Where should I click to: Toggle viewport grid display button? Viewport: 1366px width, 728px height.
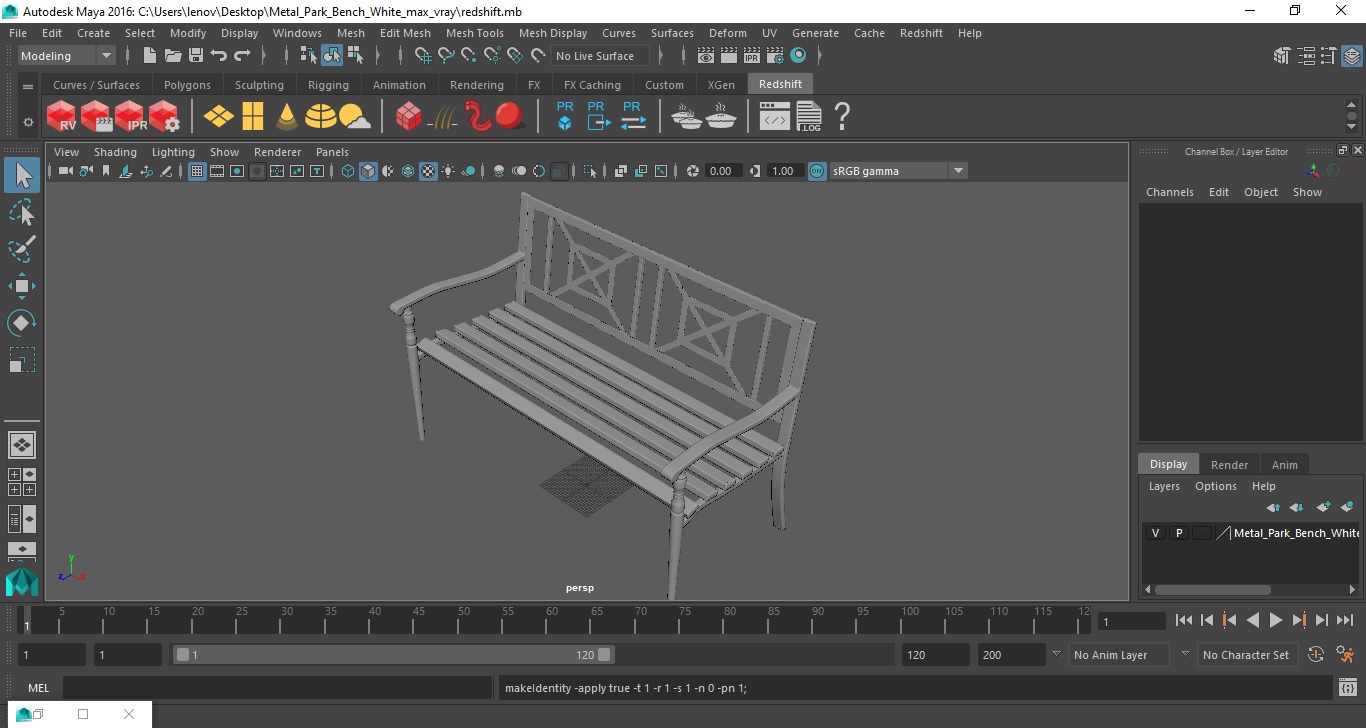pyautogui.click(x=197, y=171)
